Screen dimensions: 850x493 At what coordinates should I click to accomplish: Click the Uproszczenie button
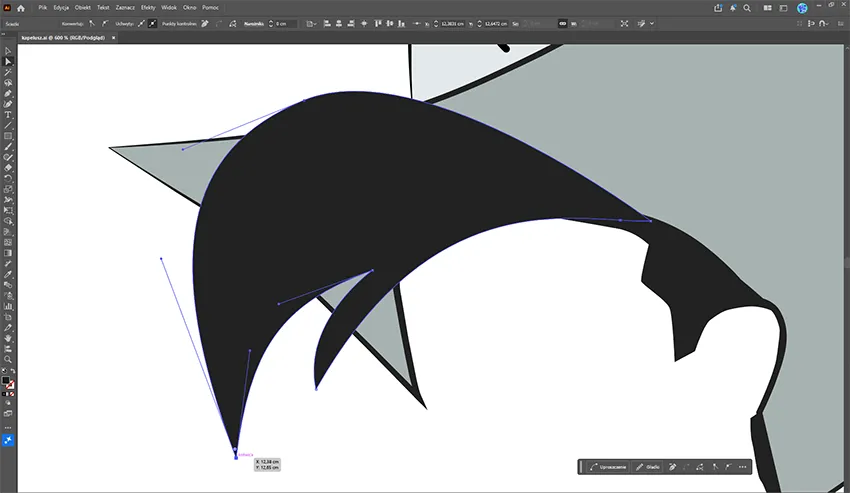tap(608, 467)
